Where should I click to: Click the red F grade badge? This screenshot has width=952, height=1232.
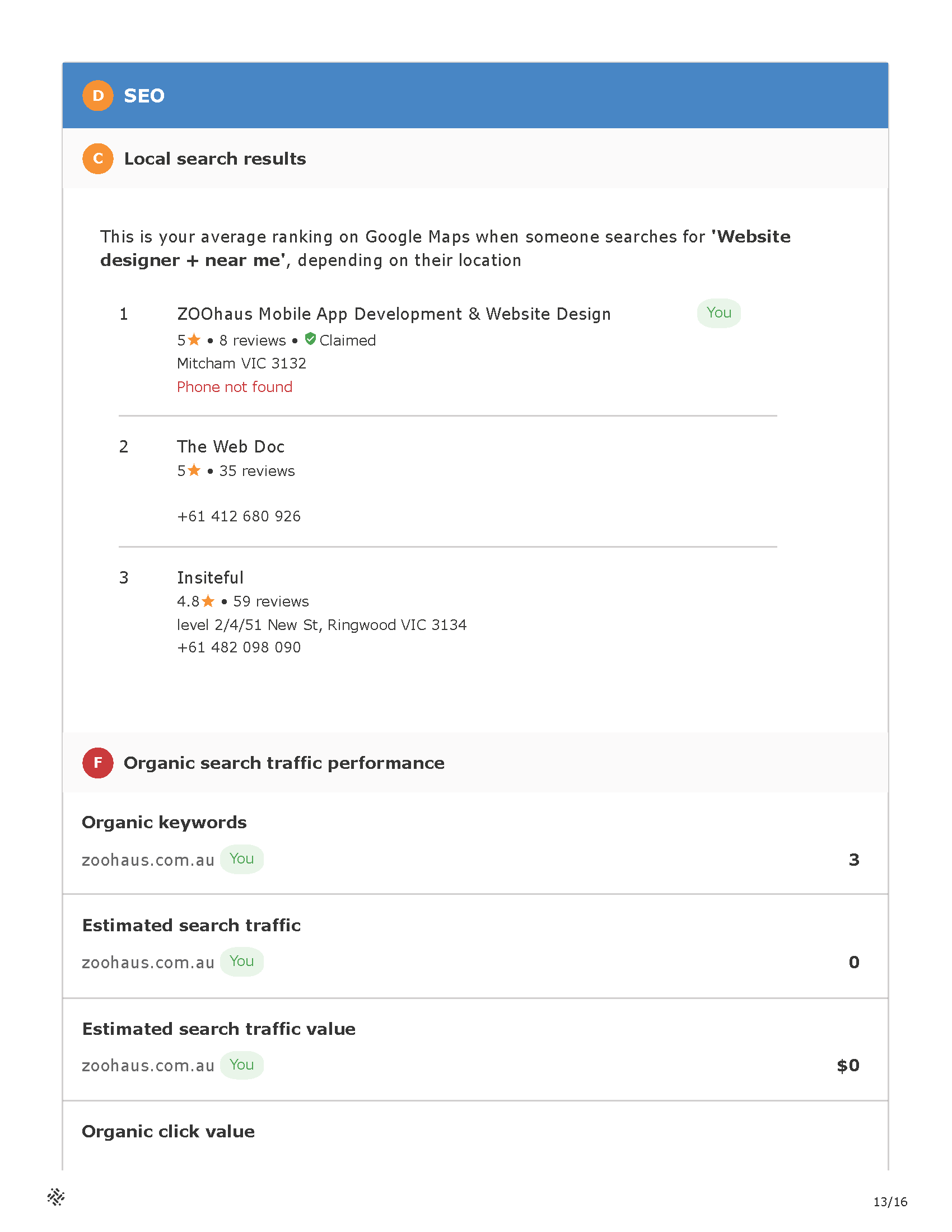click(x=97, y=763)
